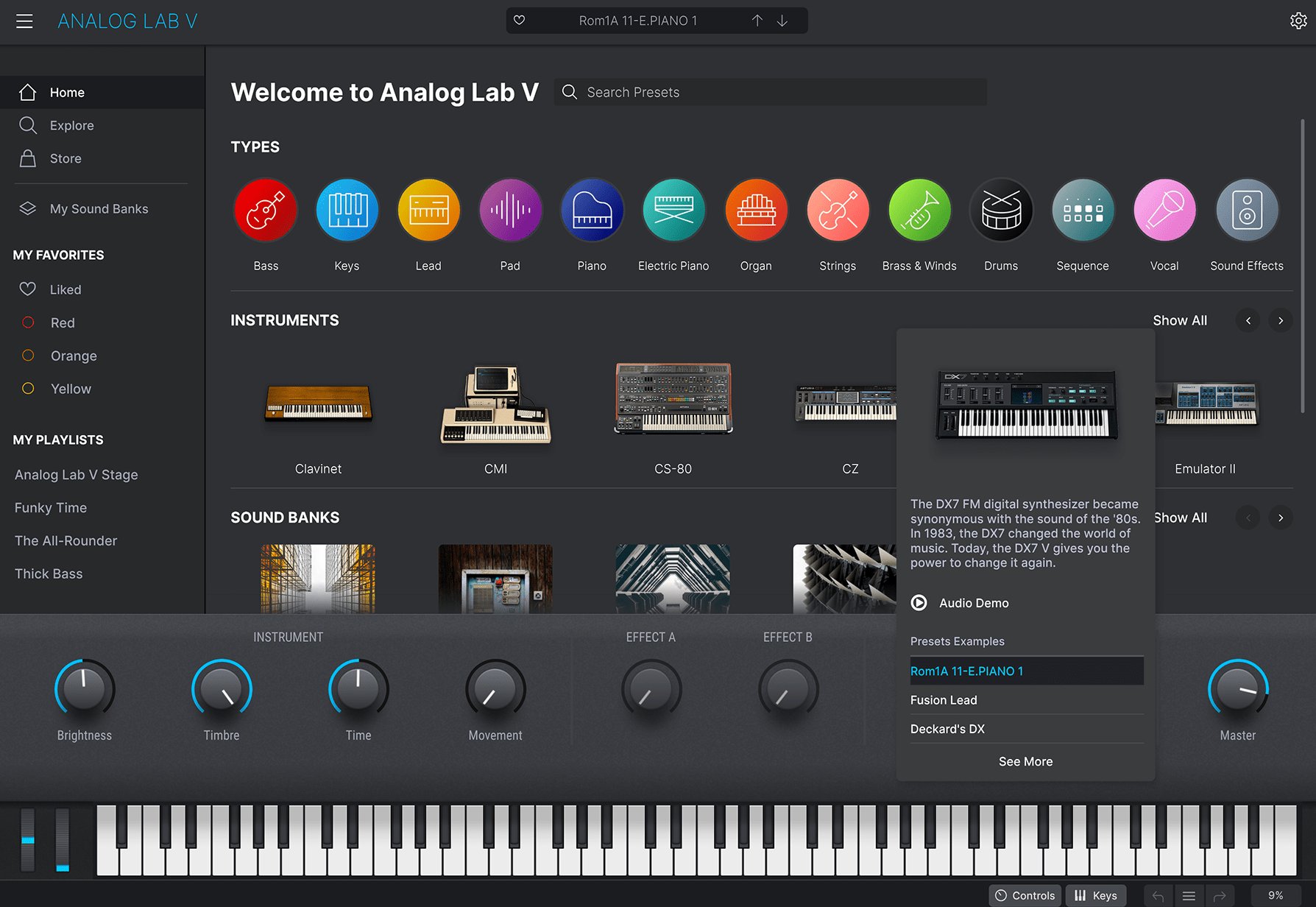Click the next arrow beside Show All

(x=1281, y=320)
